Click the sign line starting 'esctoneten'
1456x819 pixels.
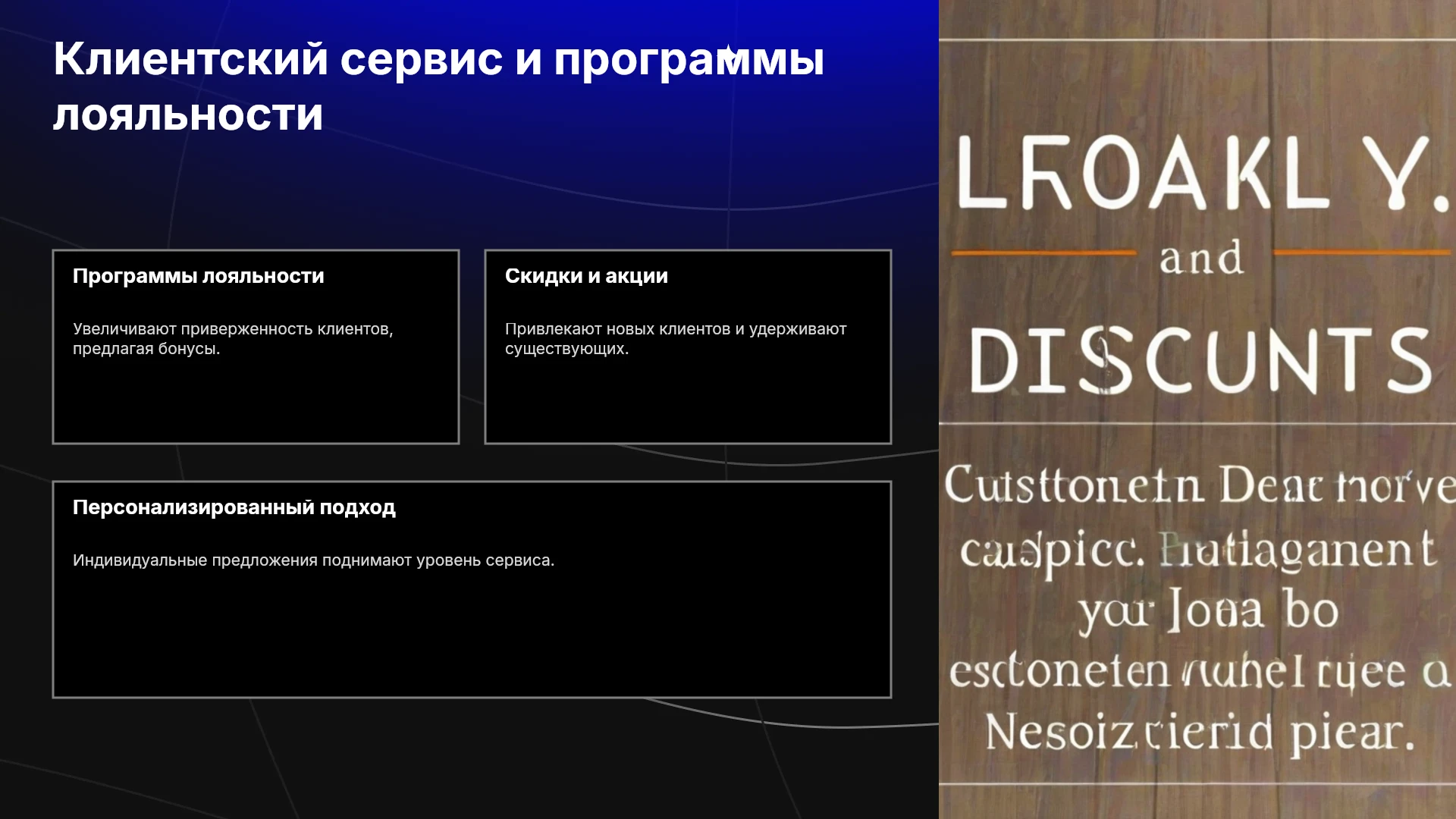[1200, 671]
